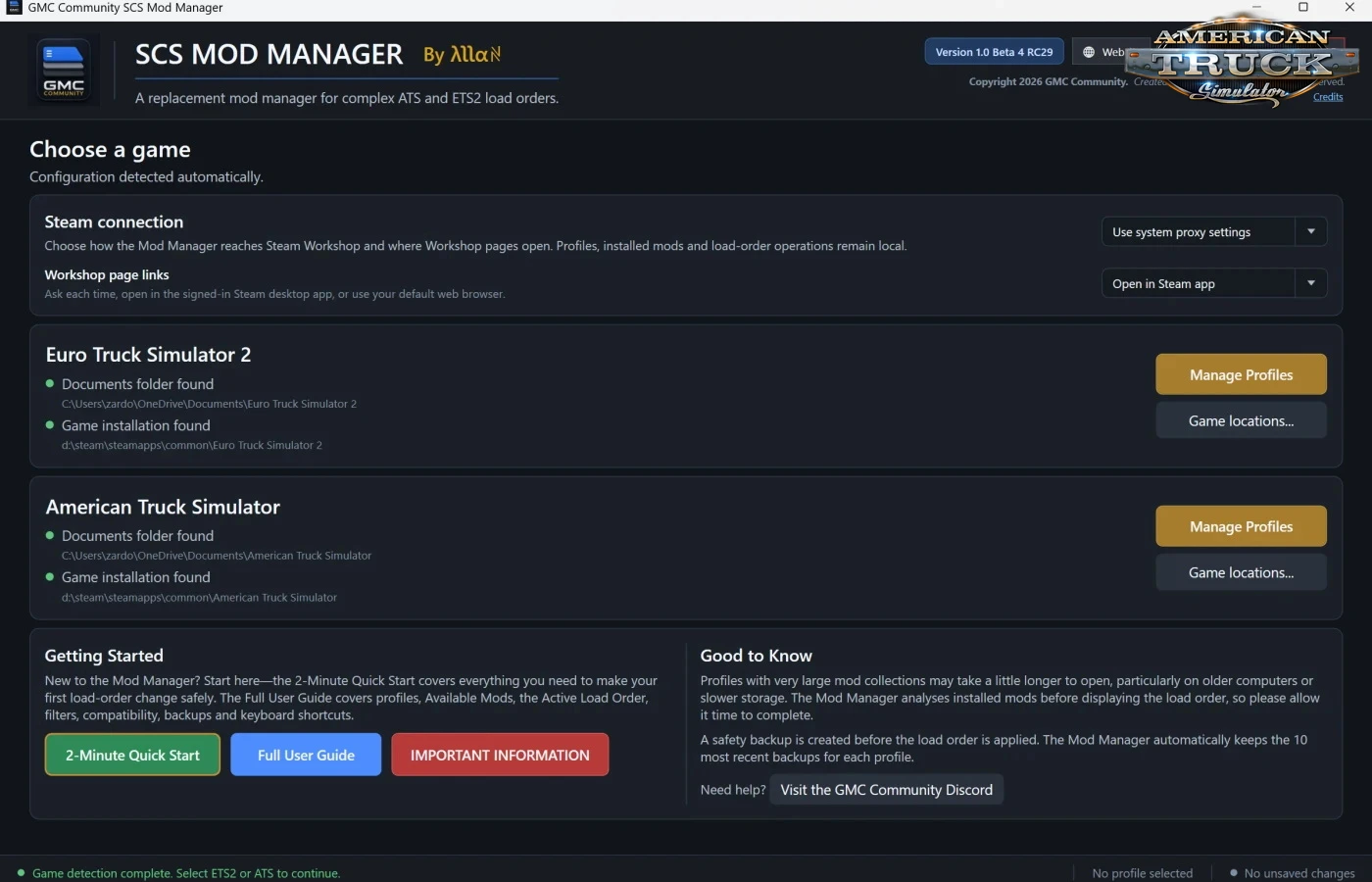Manage Profiles for Euro Truck Simulator 2
The height and width of the screenshot is (882, 1372).
[x=1241, y=375]
